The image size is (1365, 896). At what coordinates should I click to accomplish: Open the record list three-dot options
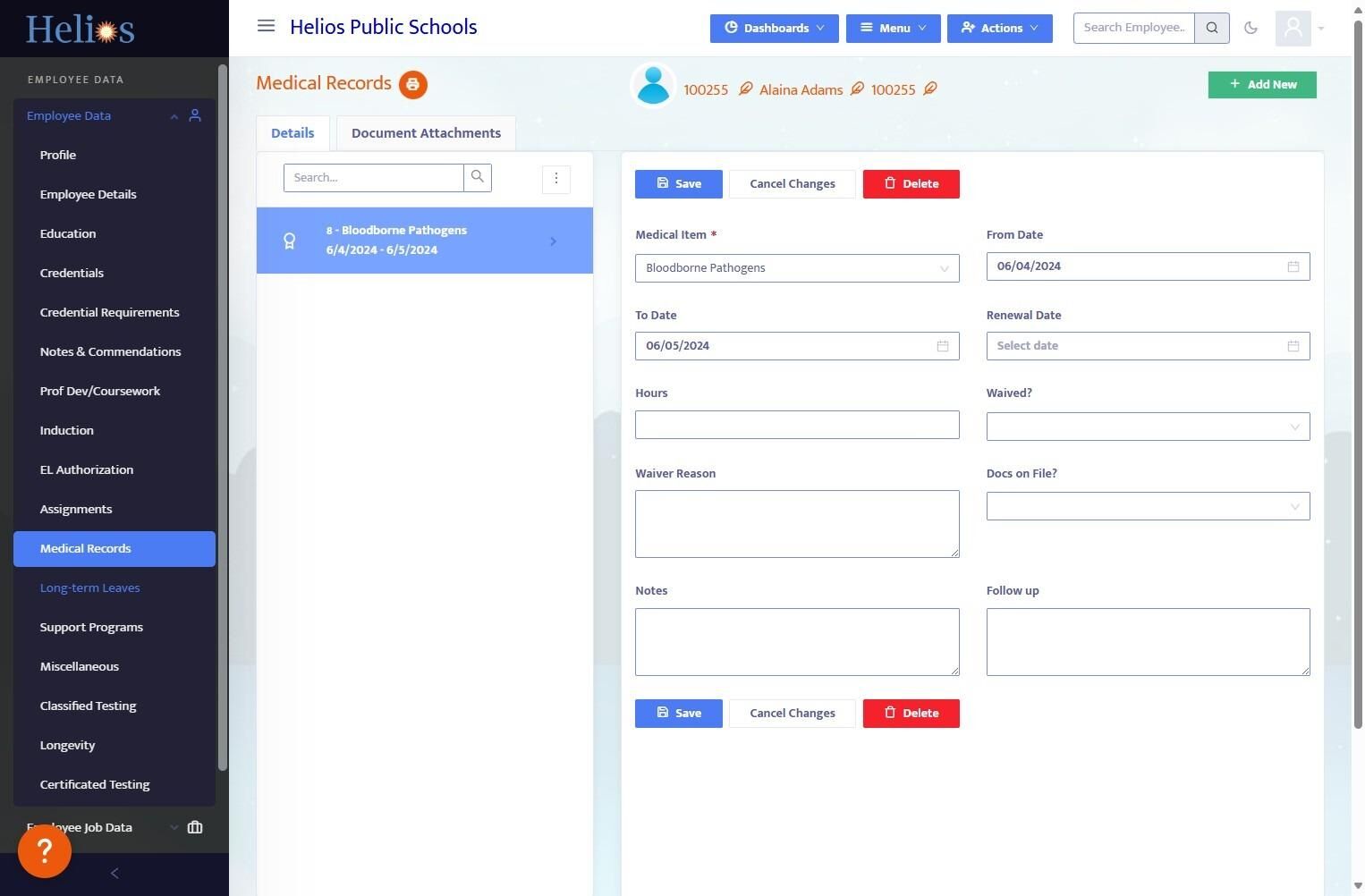pyautogui.click(x=556, y=179)
